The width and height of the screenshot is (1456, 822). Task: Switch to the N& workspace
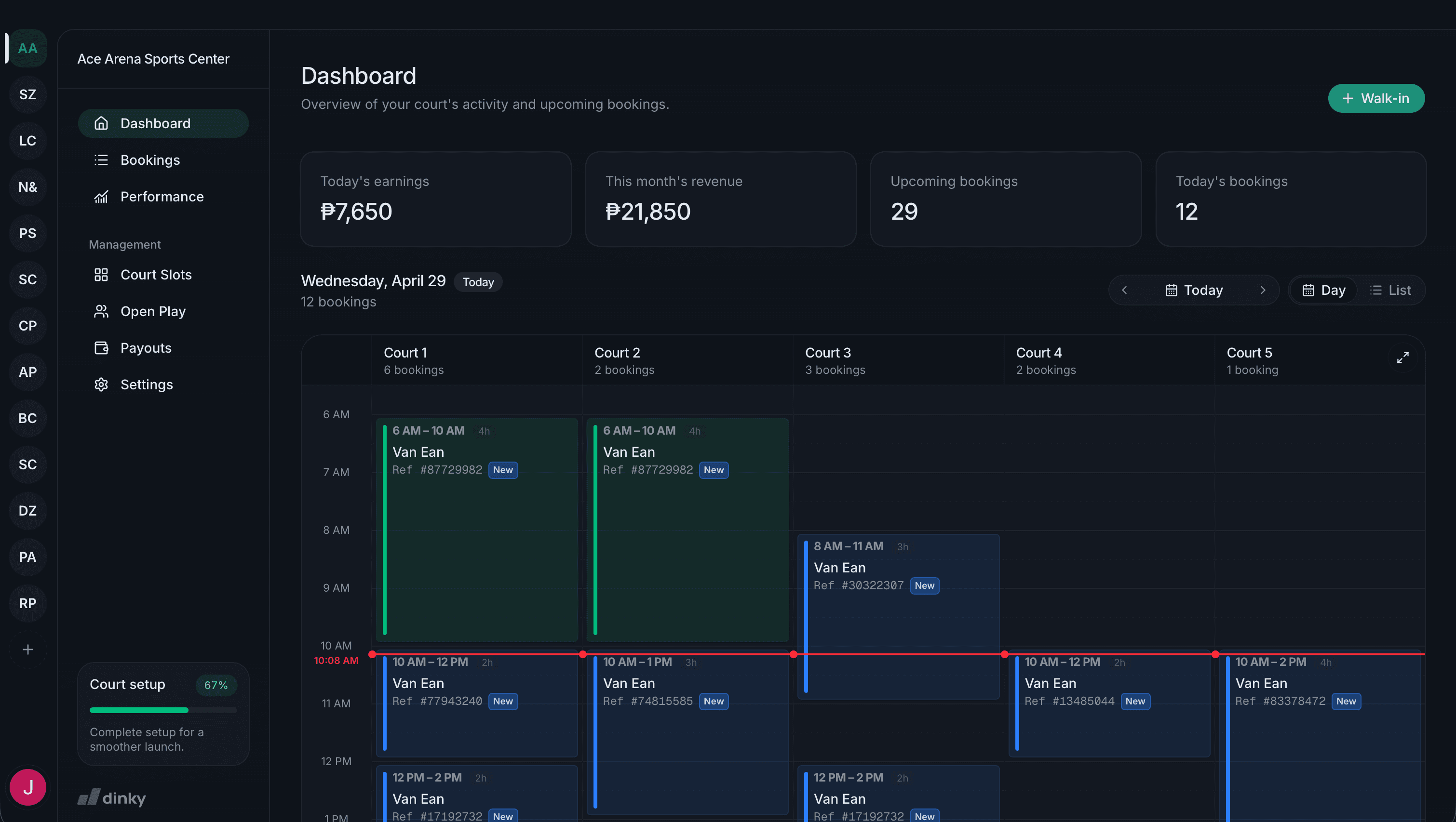click(27, 187)
